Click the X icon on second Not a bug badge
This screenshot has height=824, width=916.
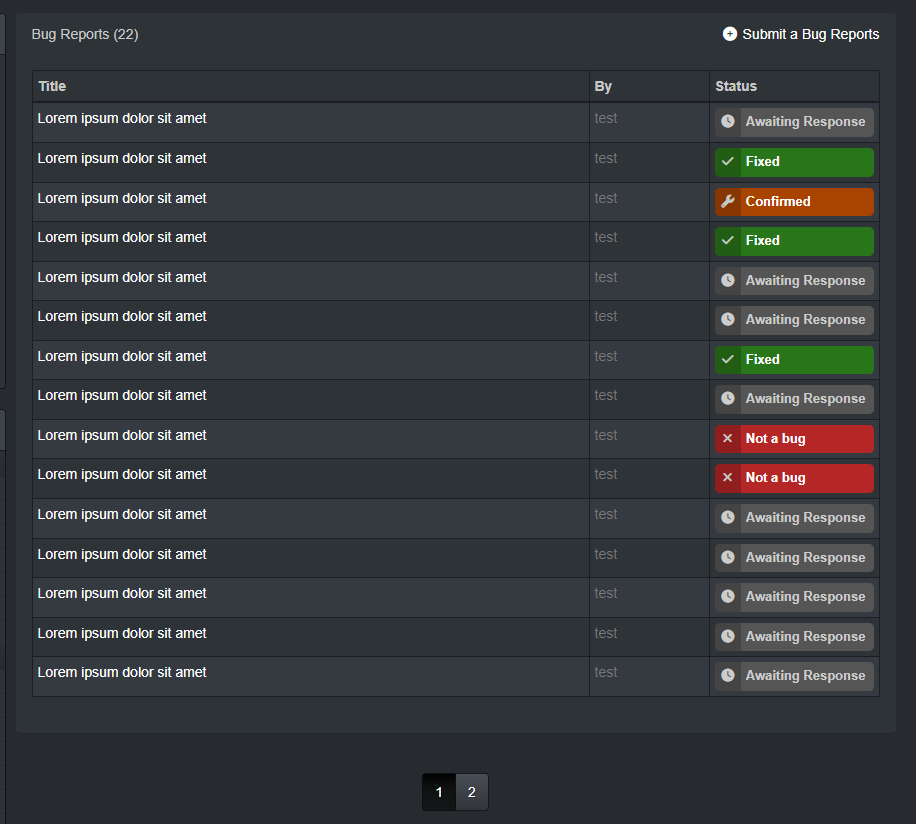click(728, 478)
